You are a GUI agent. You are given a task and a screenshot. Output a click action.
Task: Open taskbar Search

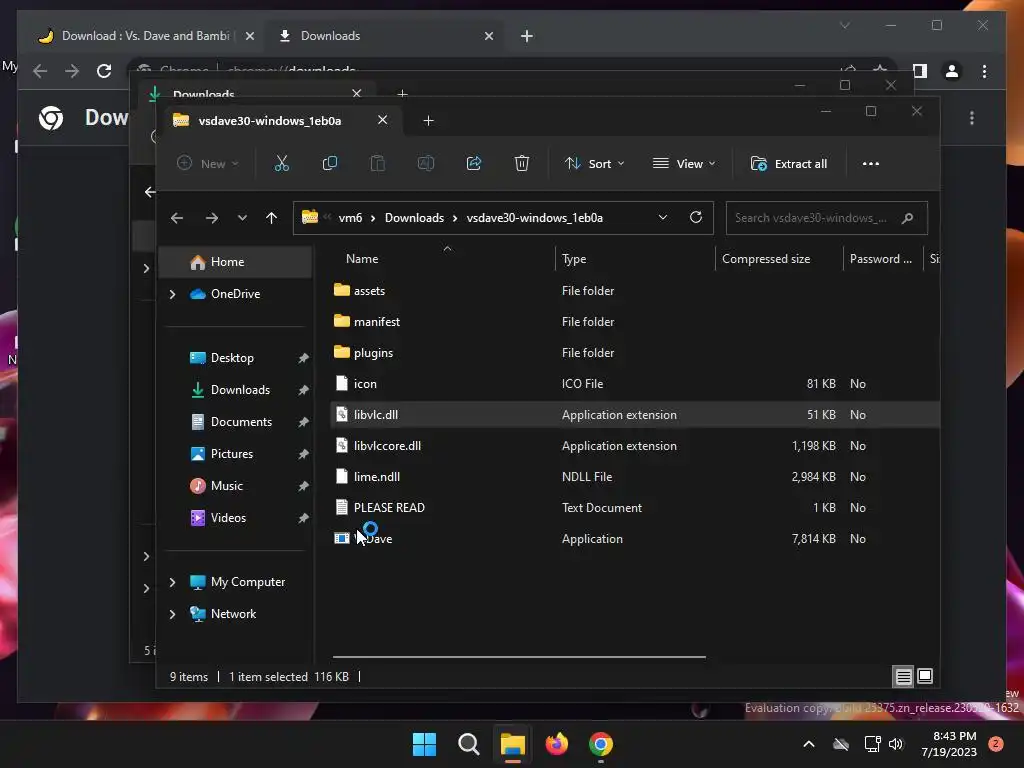(468, 744)
